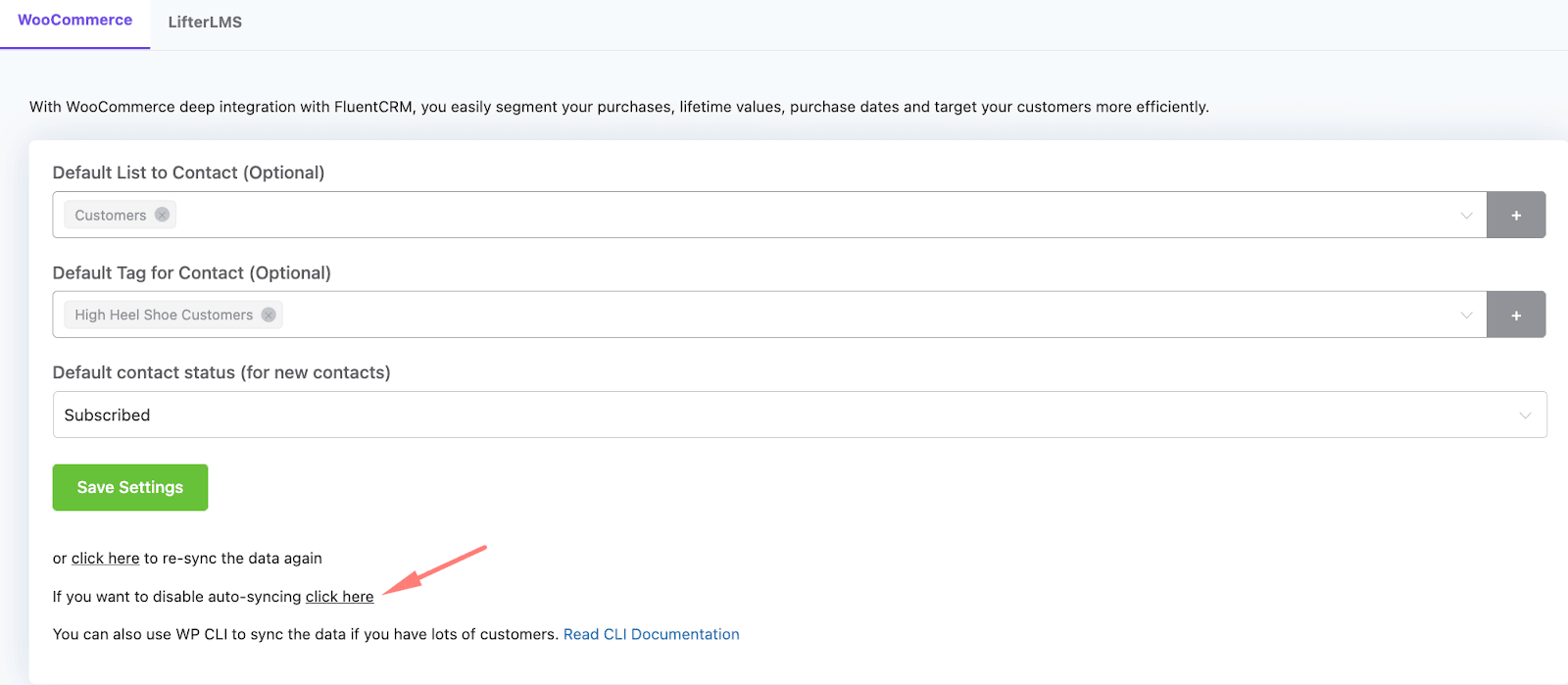
Task: Click the Default List to Contact (Optional) label
Action: (188, 172)
